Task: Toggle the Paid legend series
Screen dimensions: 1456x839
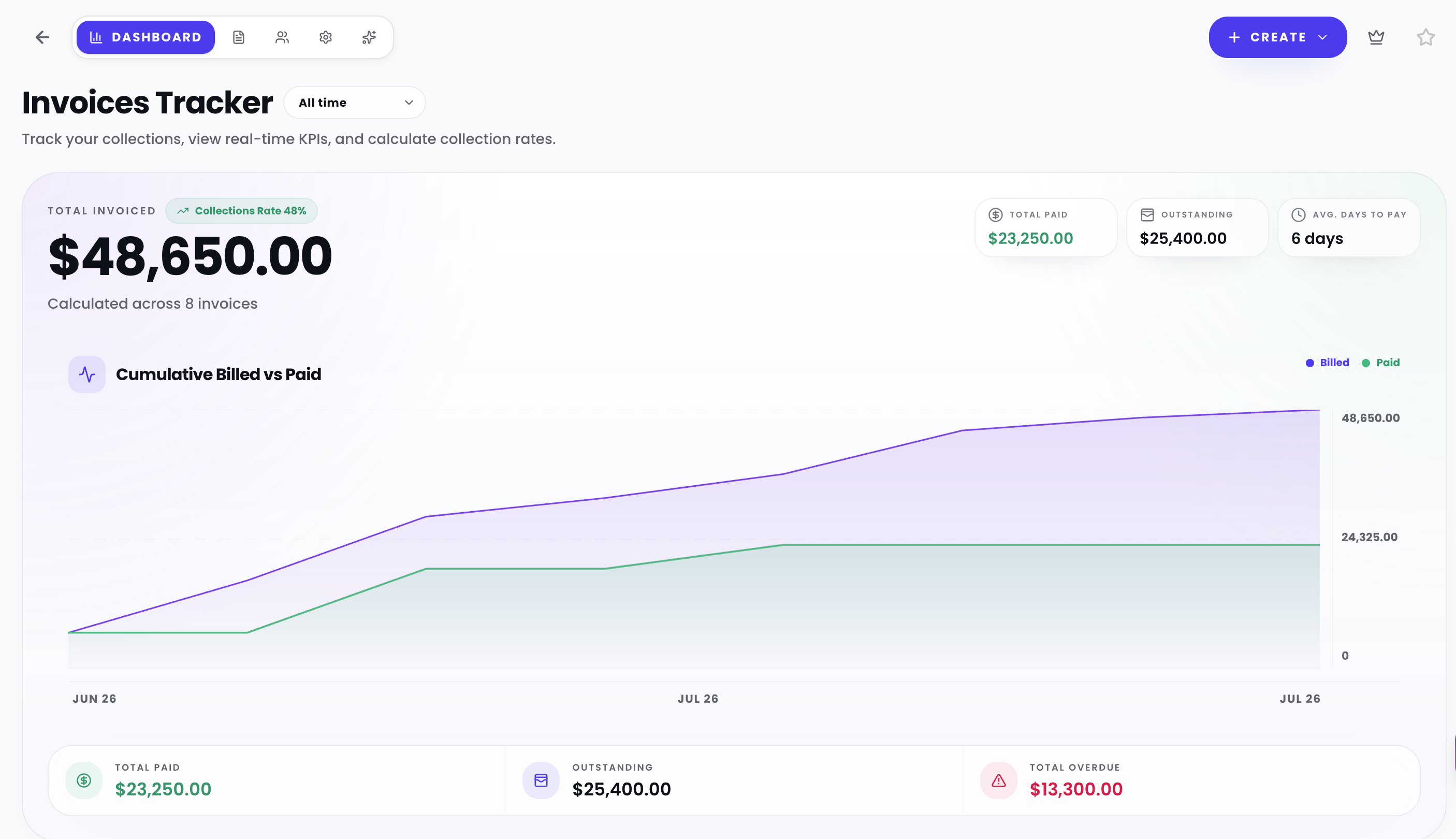Action: pyautogui.click(x=1380, y=363)
